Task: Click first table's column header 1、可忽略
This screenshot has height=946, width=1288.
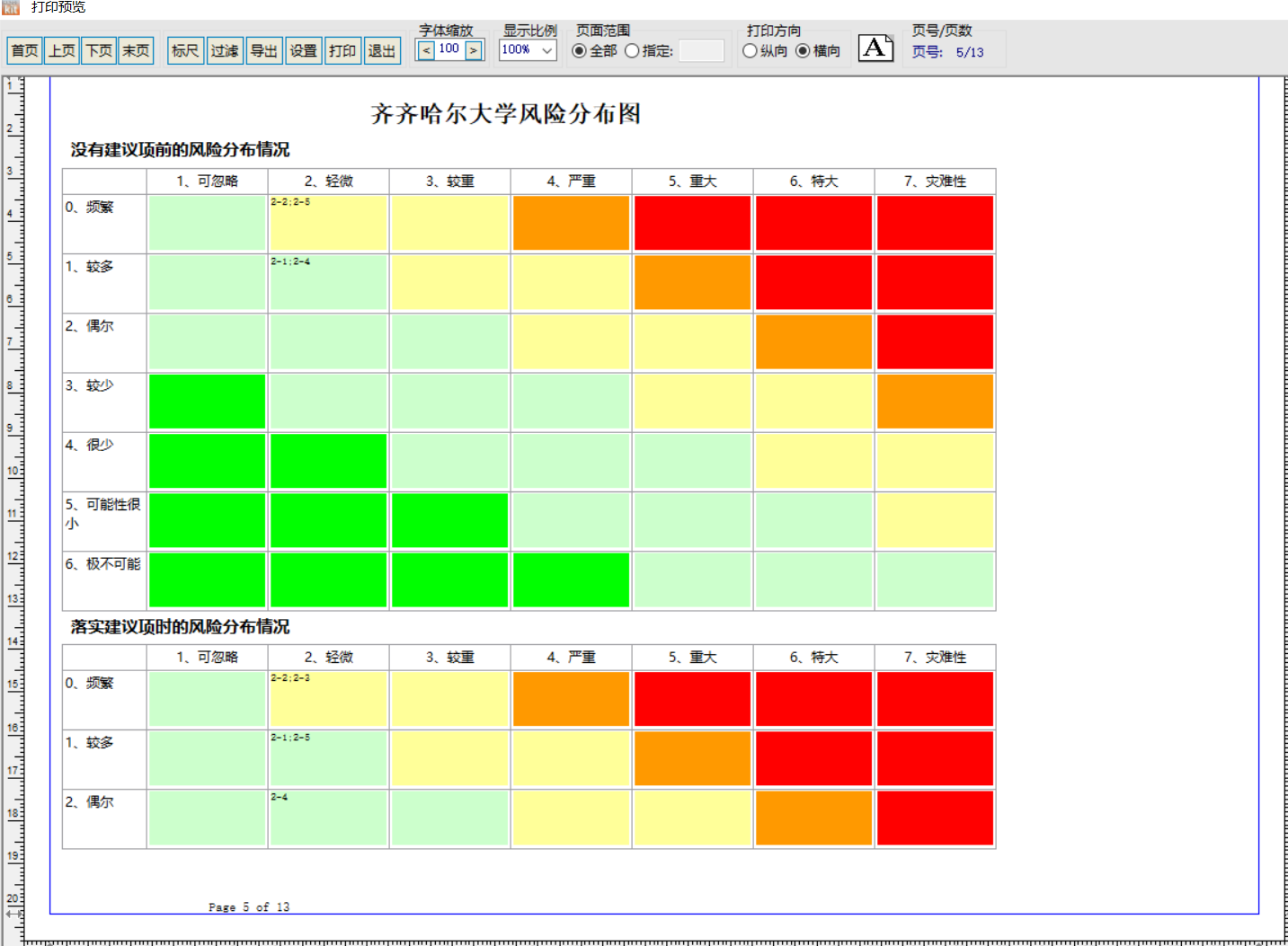Action: click(207, 181)
